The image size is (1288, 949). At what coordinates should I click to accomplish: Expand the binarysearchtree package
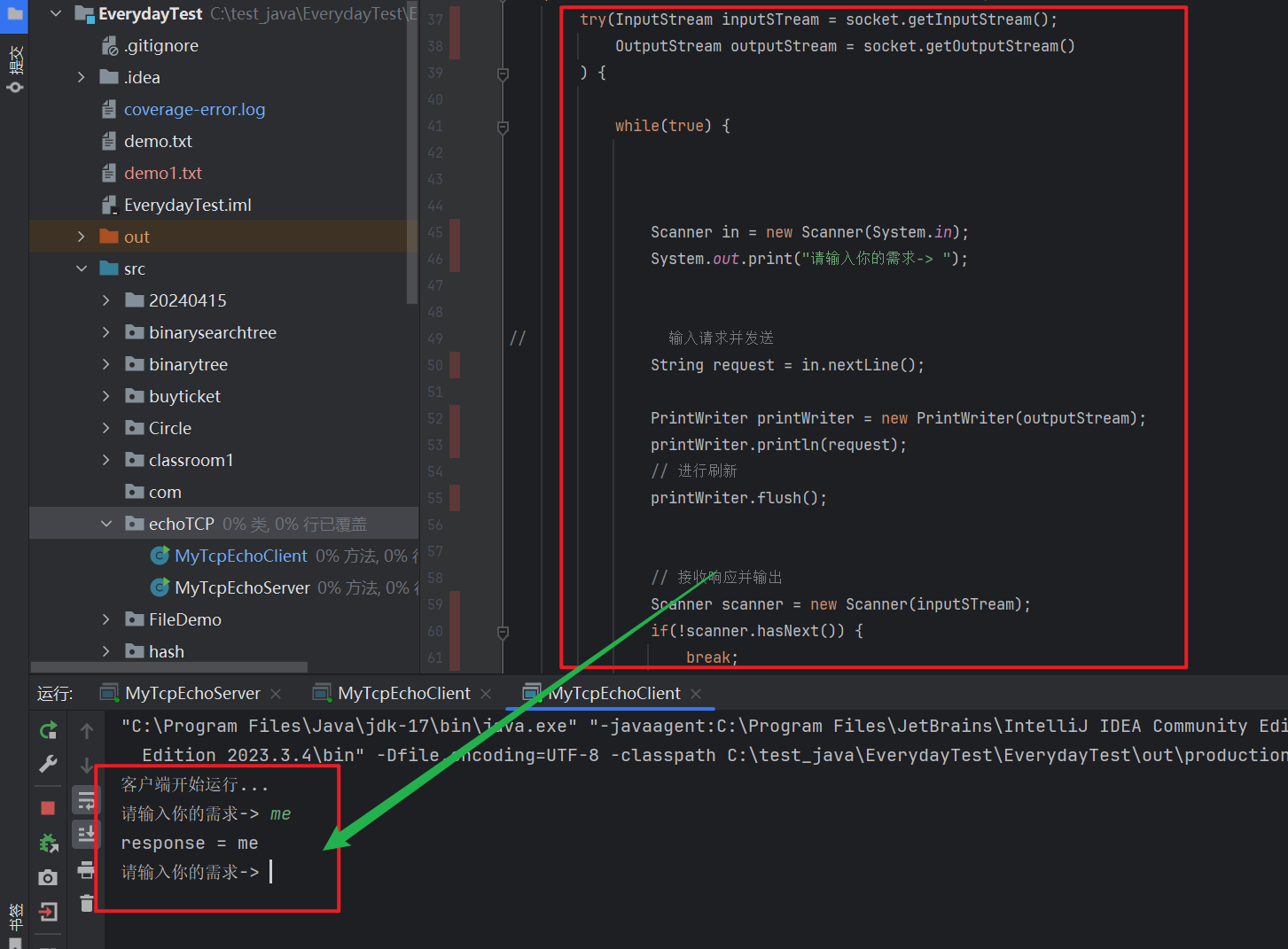[x=106, y=332]
